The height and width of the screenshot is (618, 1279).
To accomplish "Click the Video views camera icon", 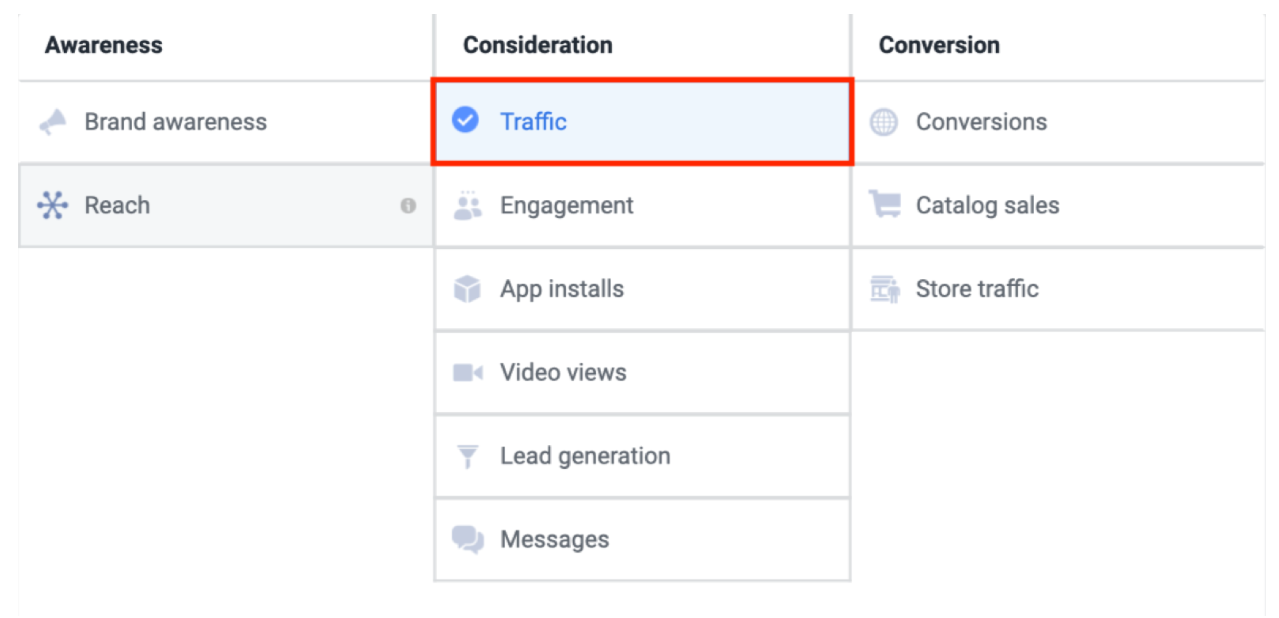I will click(467, 373).
